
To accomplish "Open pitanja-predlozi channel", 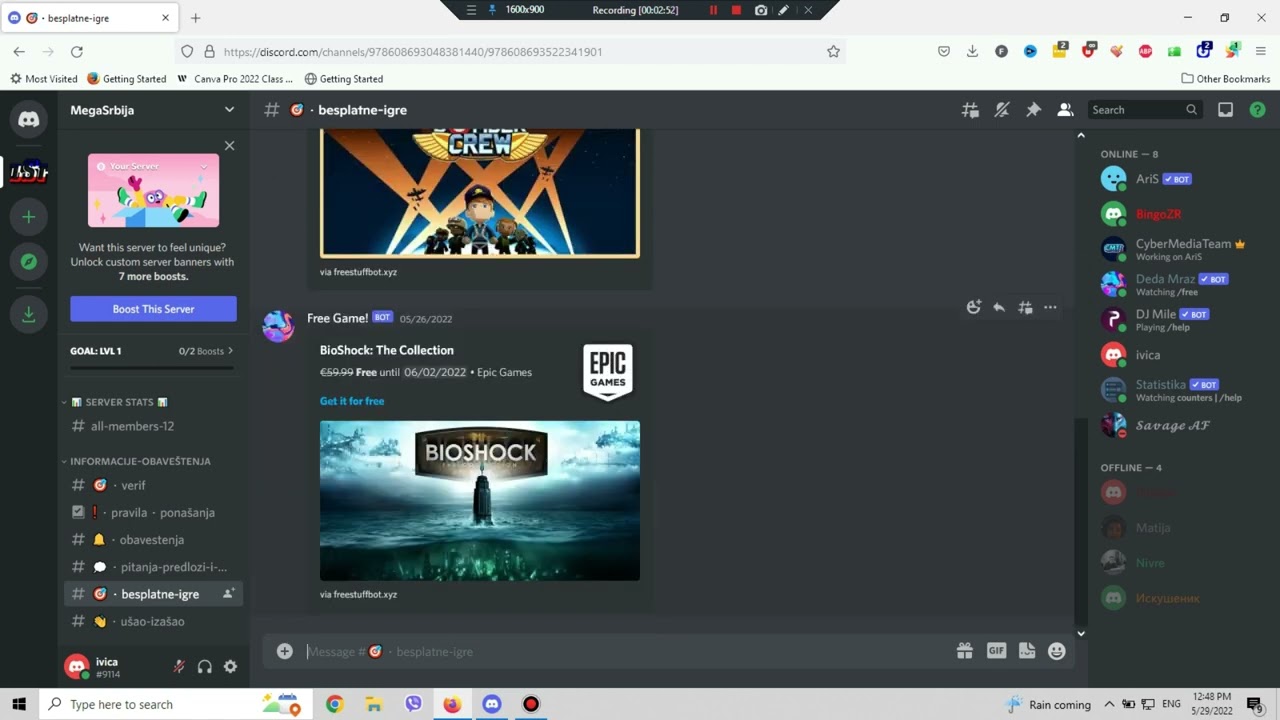I will 153,567.
